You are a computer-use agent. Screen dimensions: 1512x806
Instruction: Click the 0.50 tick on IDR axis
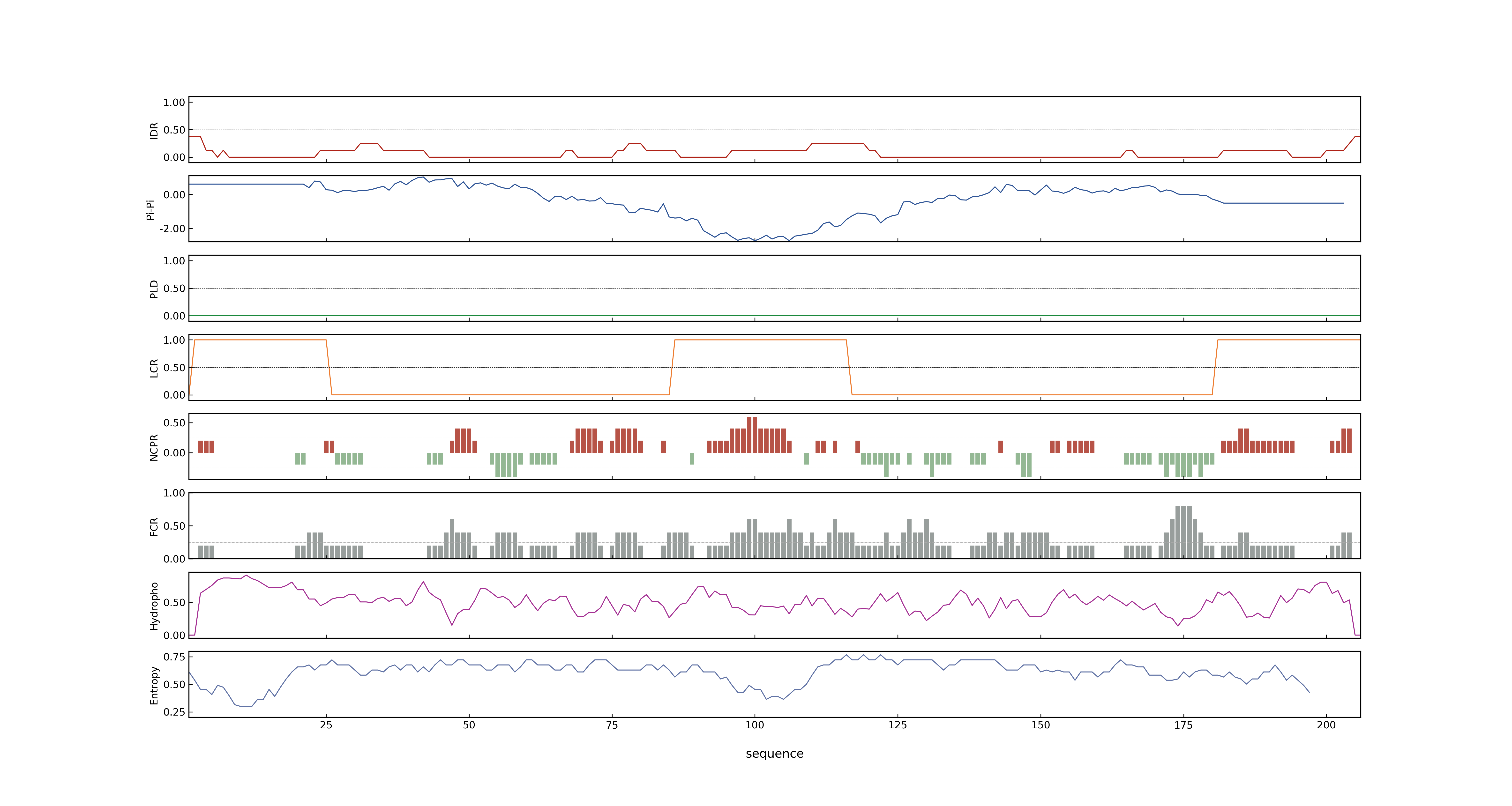tap(174, 130)
